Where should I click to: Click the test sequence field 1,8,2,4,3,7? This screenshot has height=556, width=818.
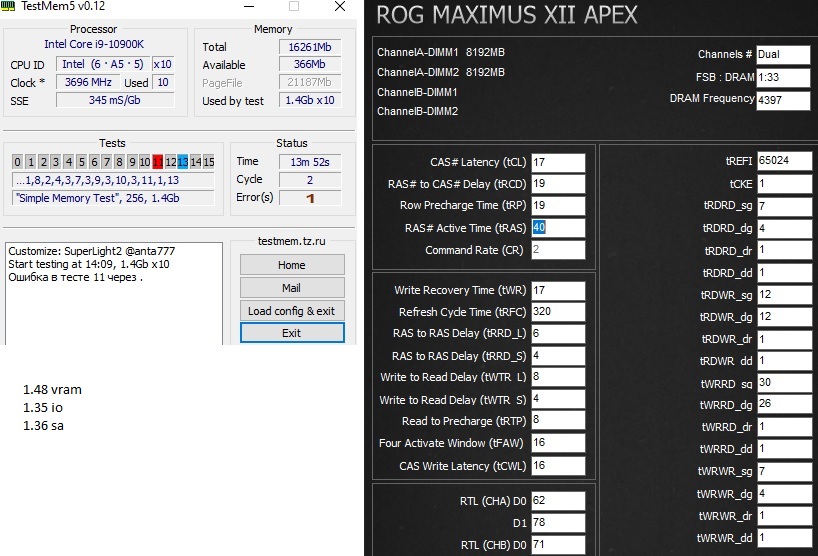tap(113, 180)
